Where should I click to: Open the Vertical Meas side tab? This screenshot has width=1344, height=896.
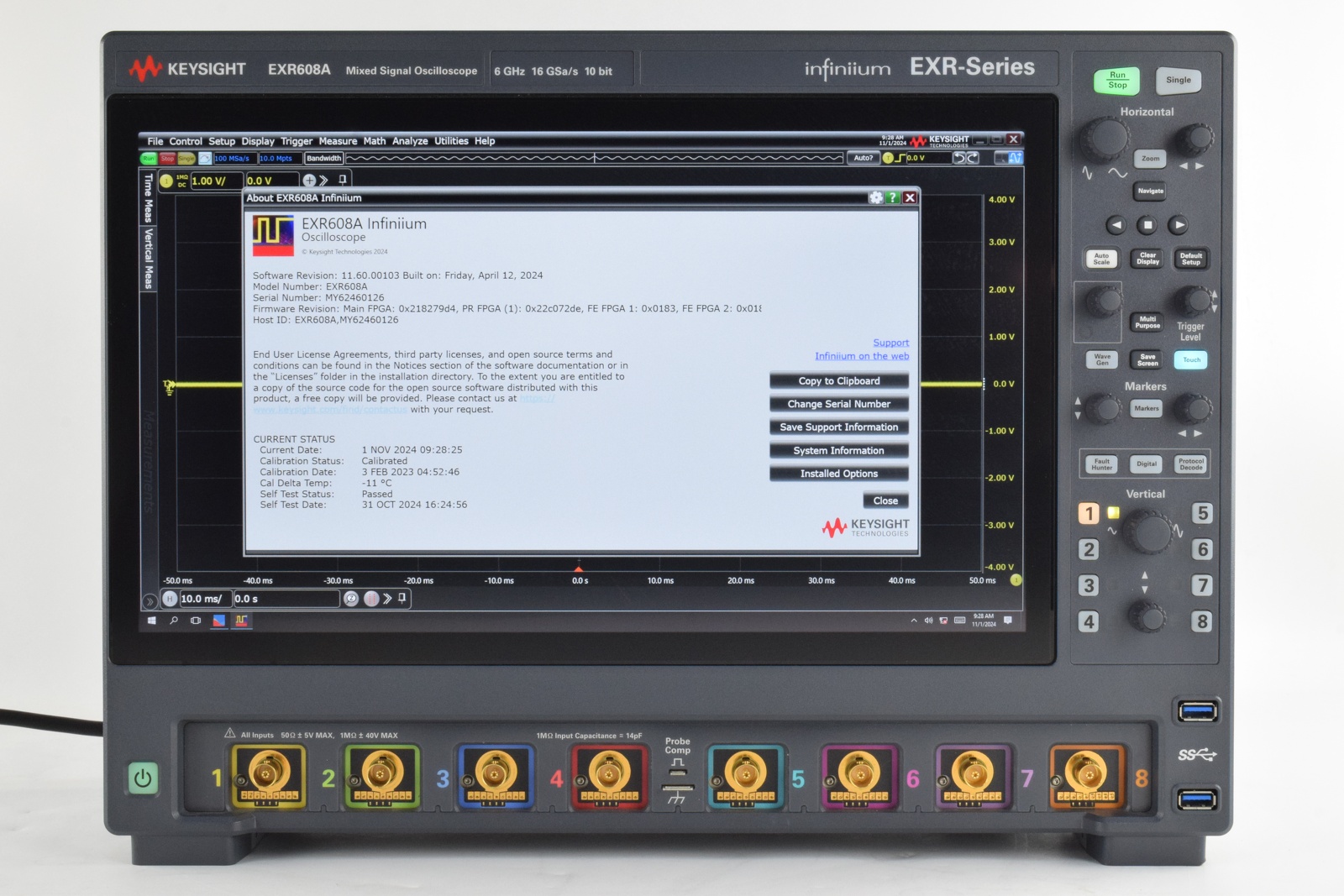(x=149, y=259)
